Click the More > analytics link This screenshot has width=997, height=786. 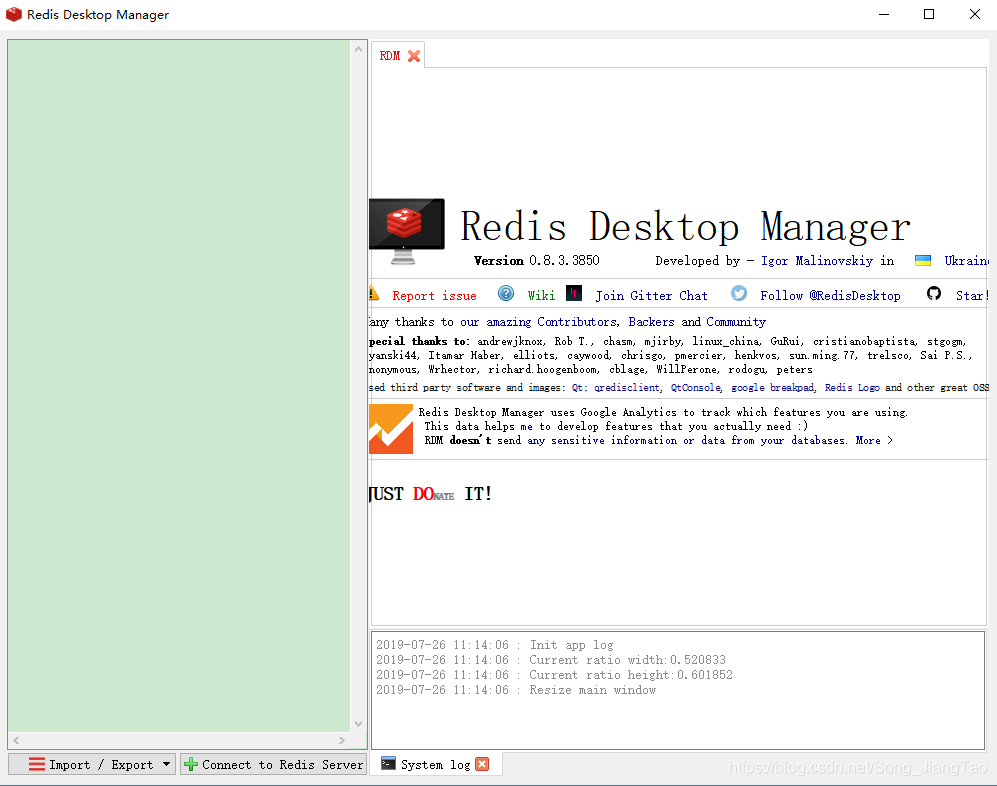[874, 440]
